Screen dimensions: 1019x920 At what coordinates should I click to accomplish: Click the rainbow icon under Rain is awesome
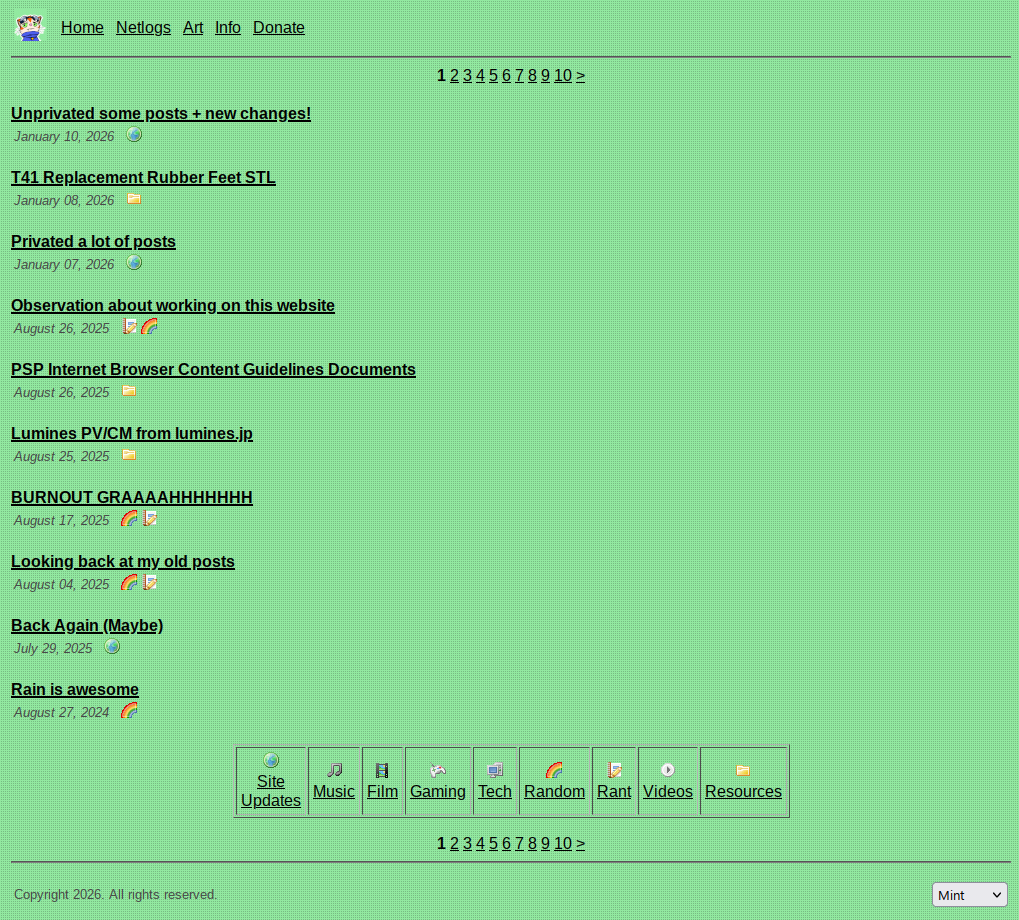point(129,711)
